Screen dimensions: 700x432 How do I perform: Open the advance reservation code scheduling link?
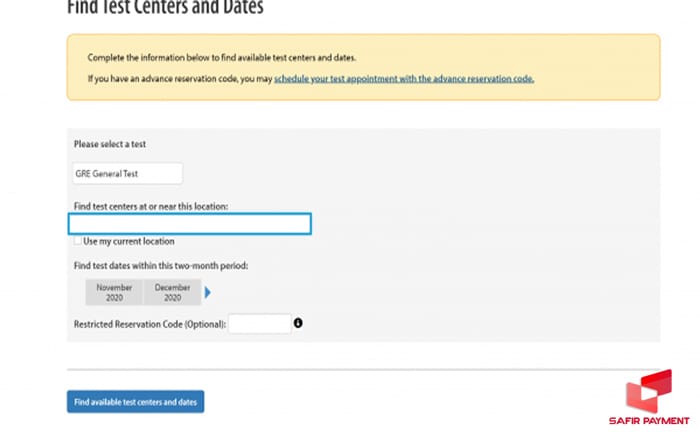click(x=404, y=78)
